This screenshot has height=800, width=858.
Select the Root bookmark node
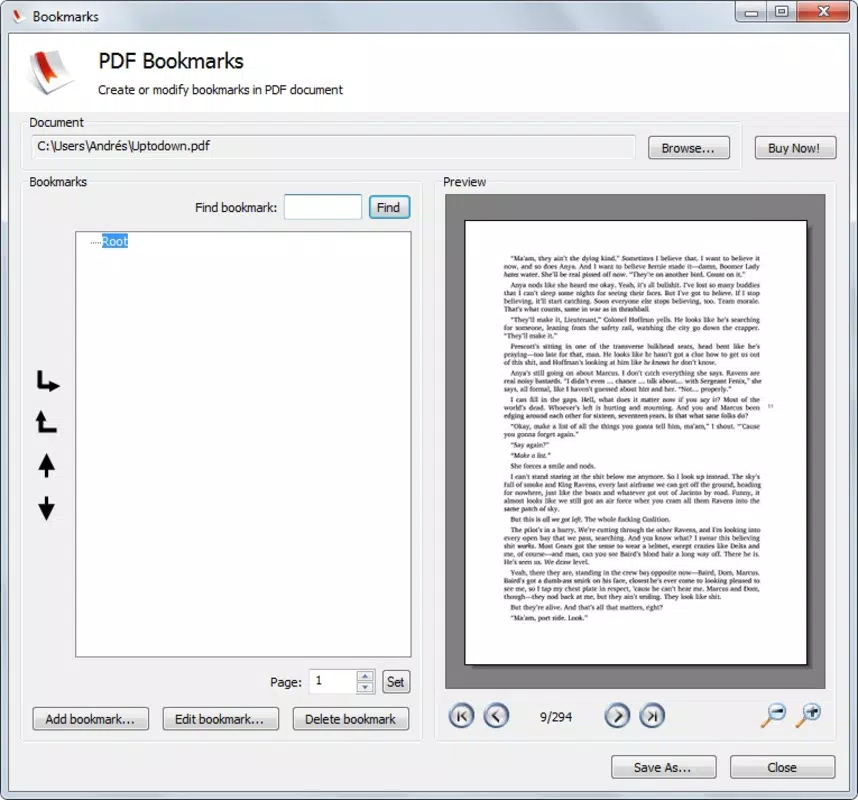pyautogui.click(x=114, y=241)
